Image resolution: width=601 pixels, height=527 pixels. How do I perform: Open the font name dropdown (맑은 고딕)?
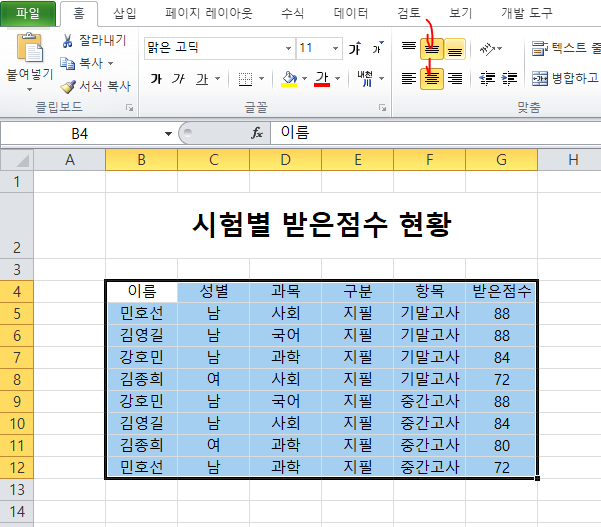[x=288, y=48]
